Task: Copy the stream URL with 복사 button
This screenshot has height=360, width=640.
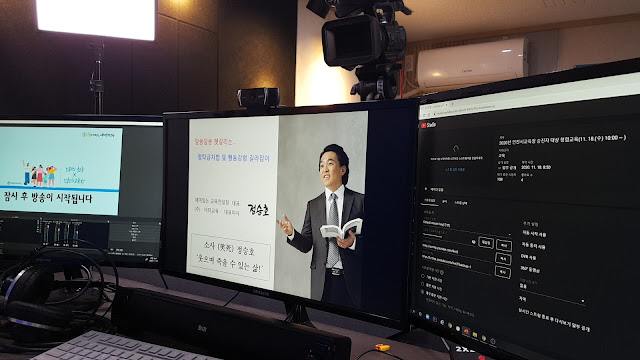Action: (x=503, y=258)
